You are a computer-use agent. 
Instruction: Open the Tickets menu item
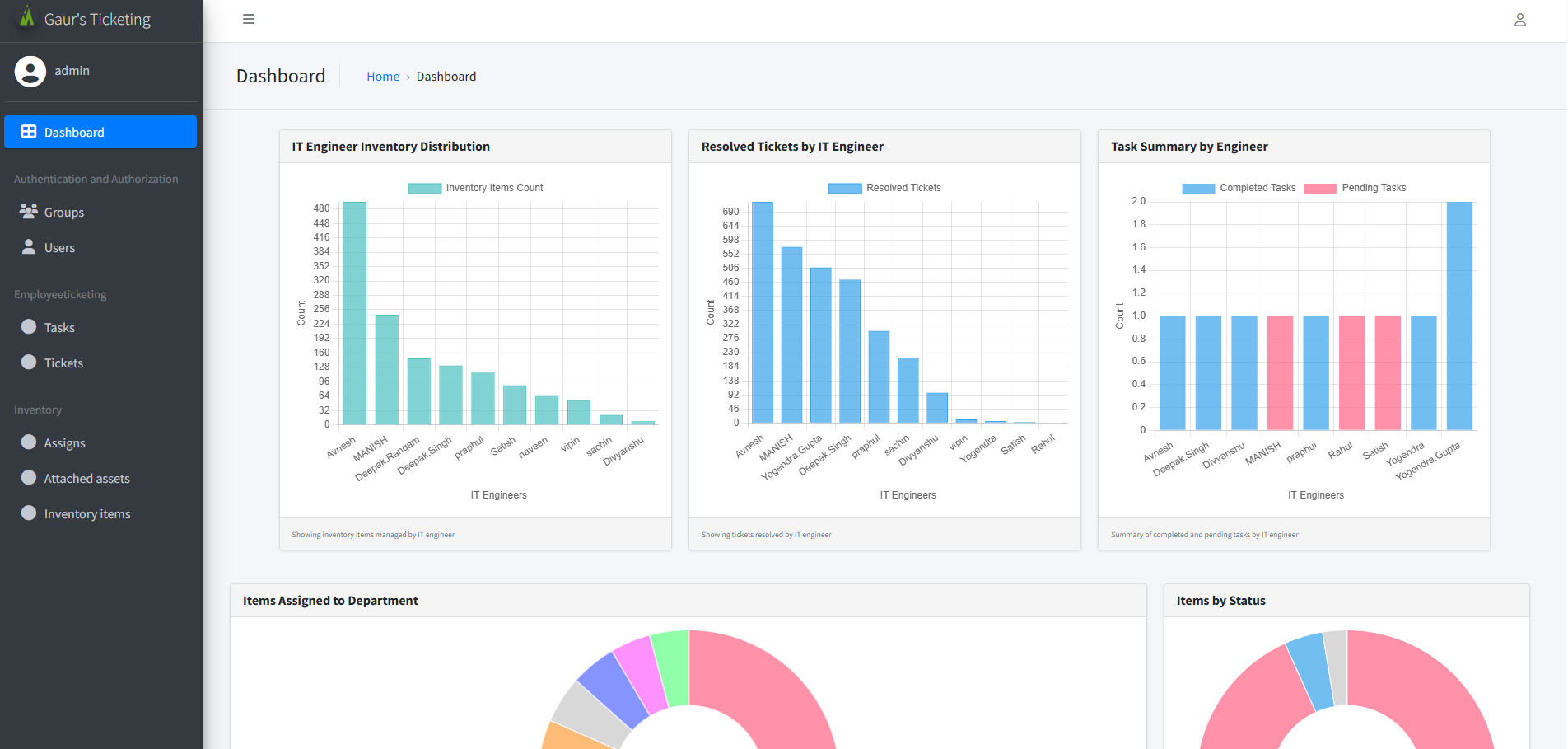[63, 363]
